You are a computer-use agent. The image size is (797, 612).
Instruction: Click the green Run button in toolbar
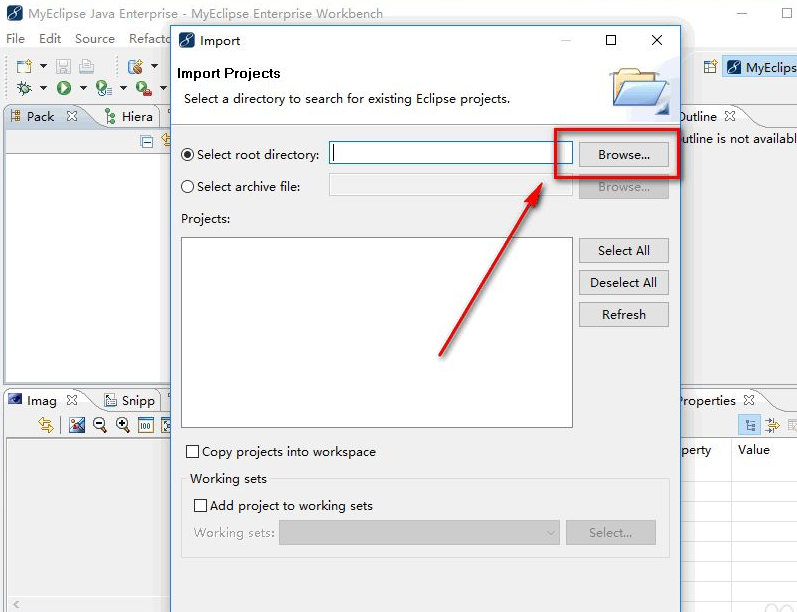click(x=64, y=88)
